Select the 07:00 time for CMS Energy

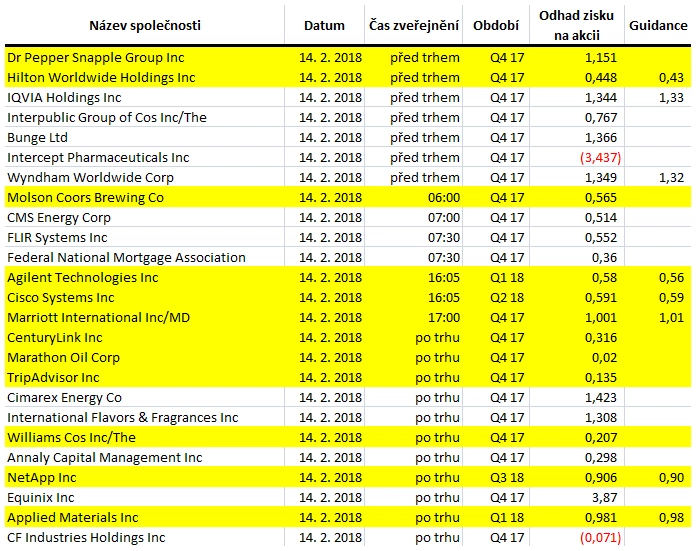click(x=444, y=218)
